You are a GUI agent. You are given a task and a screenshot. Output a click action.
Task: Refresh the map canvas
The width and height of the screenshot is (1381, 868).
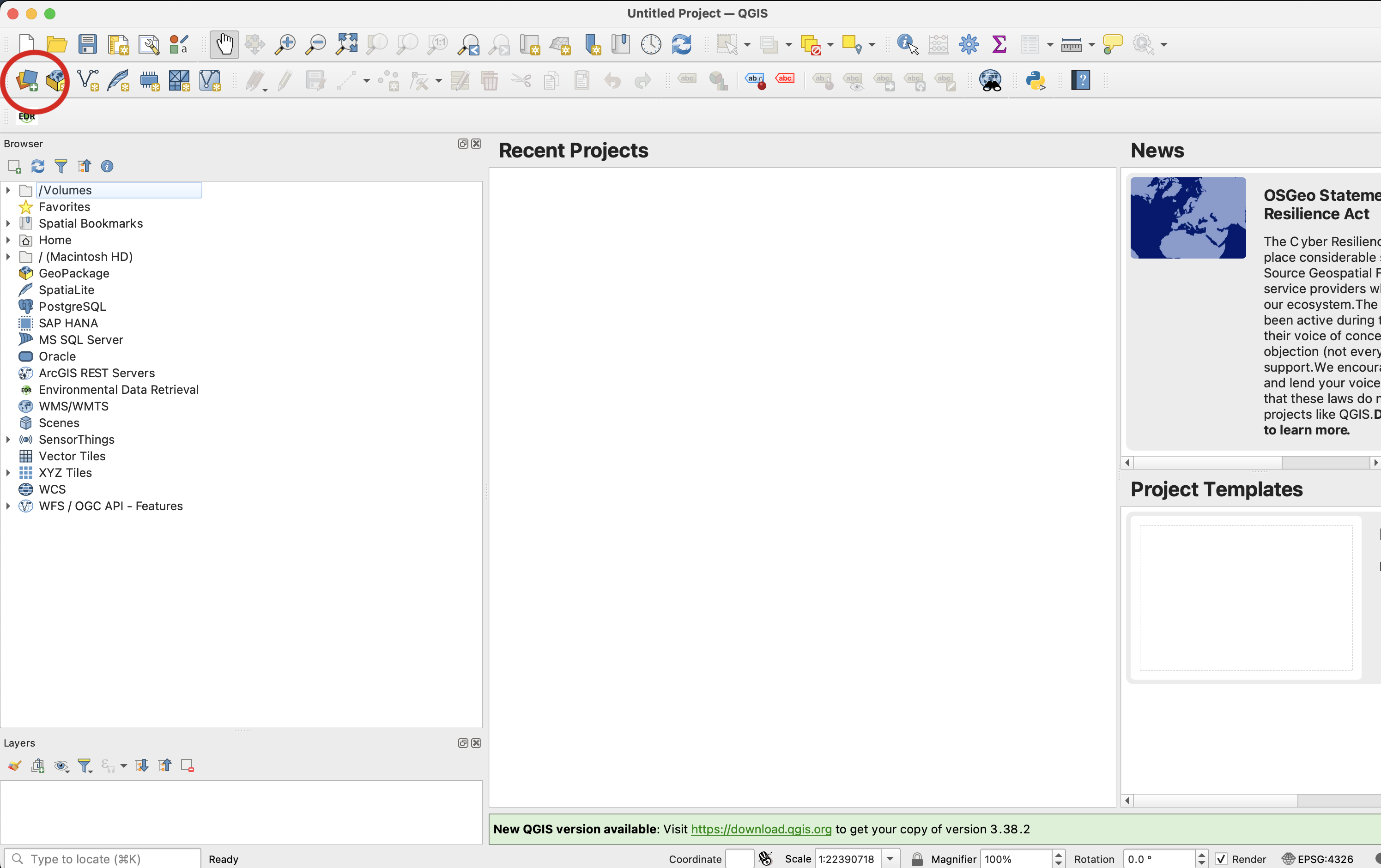coord(681,44)
